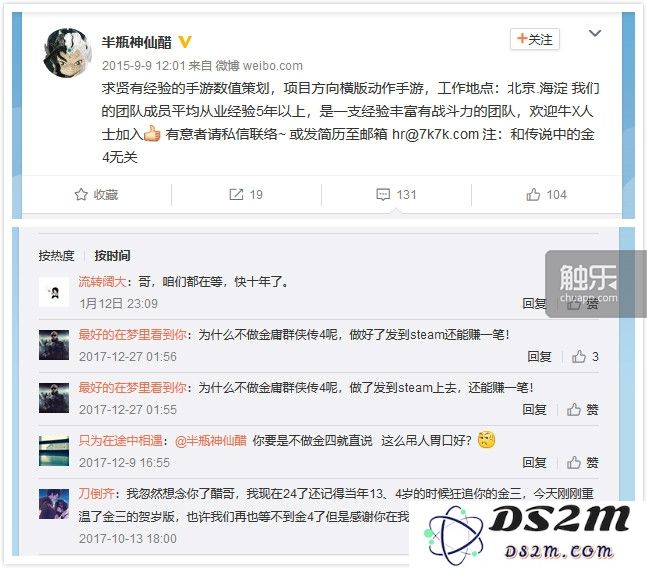Click 回复 on the 01:56 comment
The width and height of the screenshot is (647, 569).
tap(539, 357)
